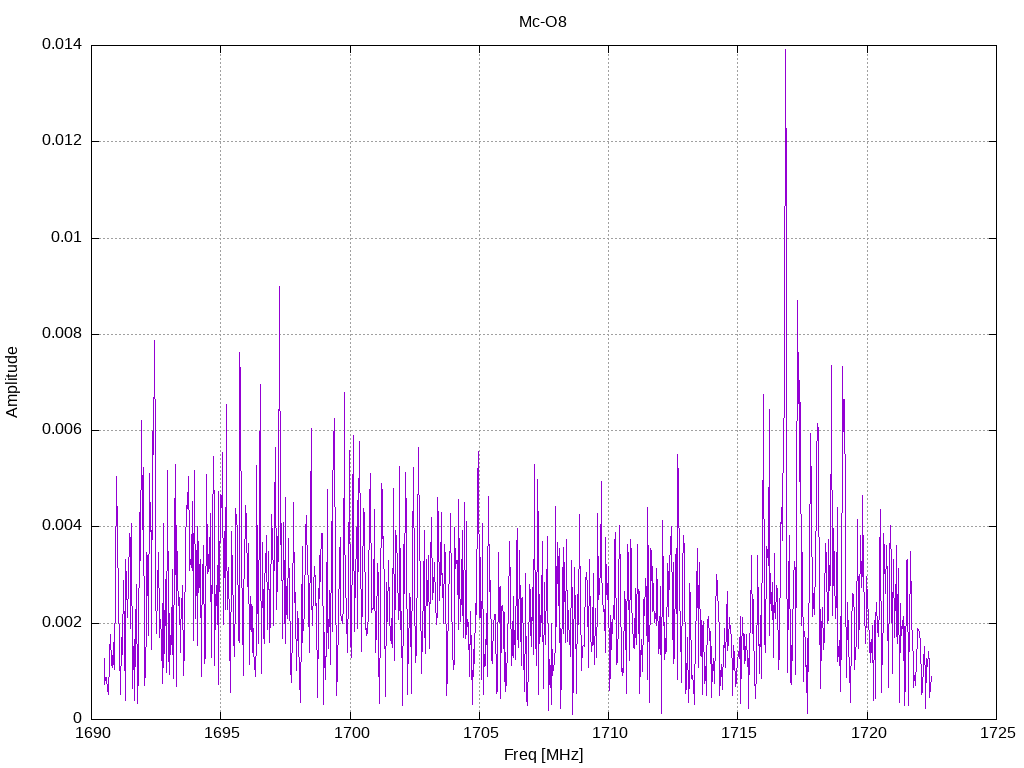The height and width of the screenshot is (768, 1024).
Task: Click the Amplitude y-axis label
Action: (12, 382)
